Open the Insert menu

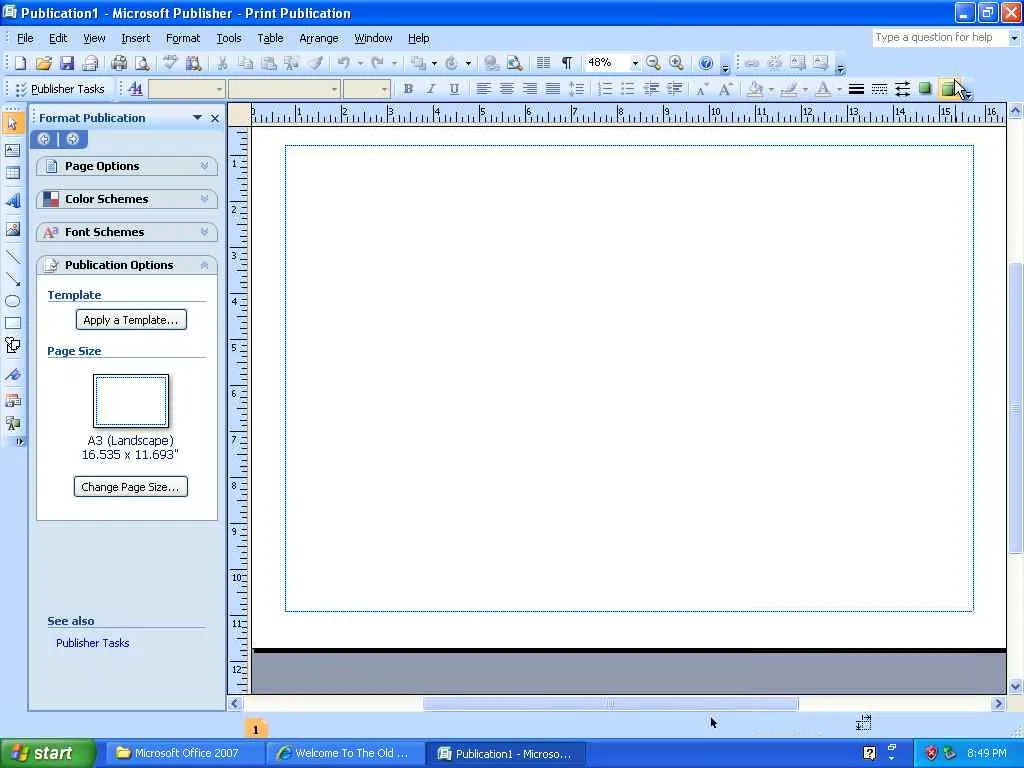pyautogui.click(x=135, y=38)
